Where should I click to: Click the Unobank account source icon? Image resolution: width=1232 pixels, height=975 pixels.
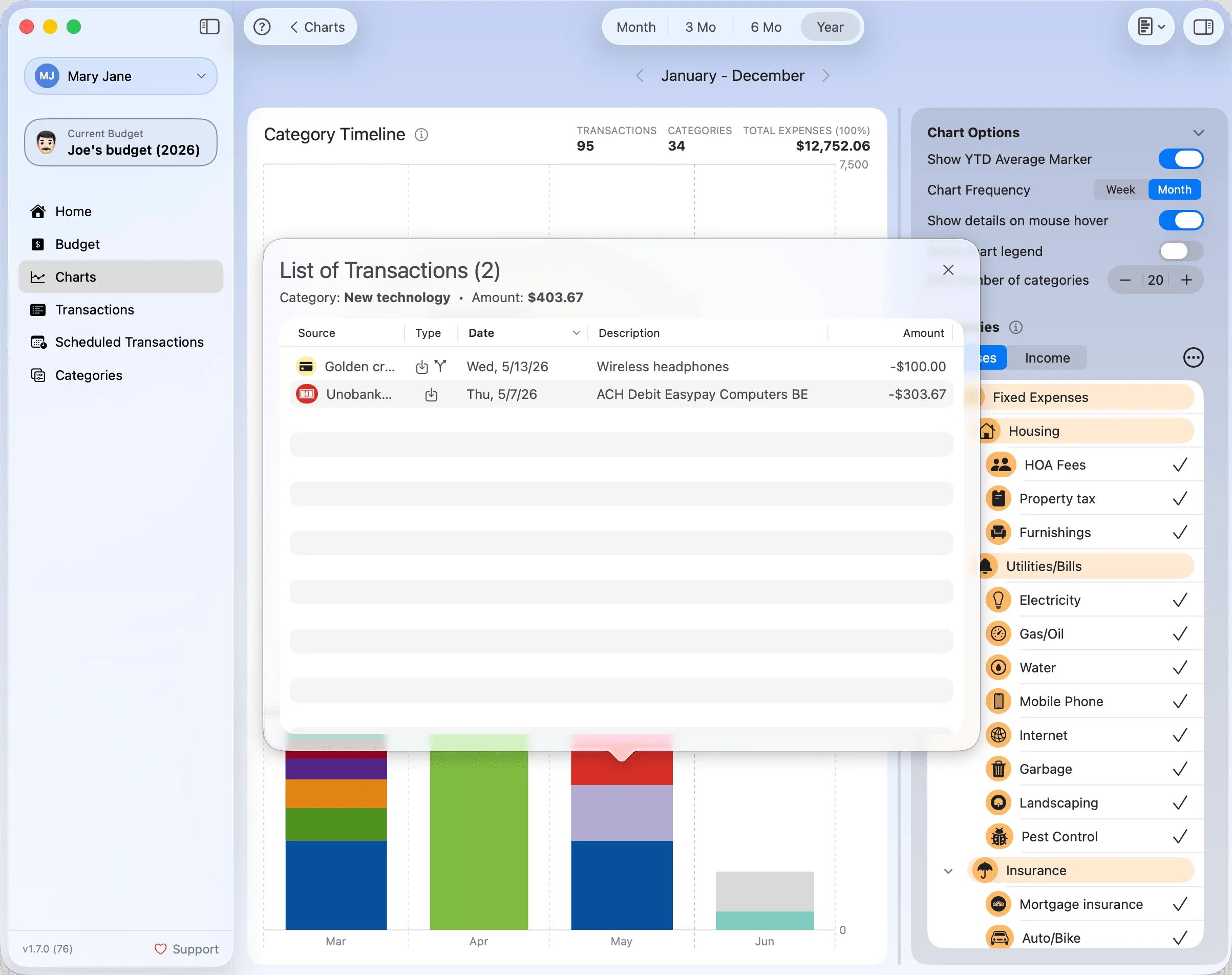[x=307, y=394]
